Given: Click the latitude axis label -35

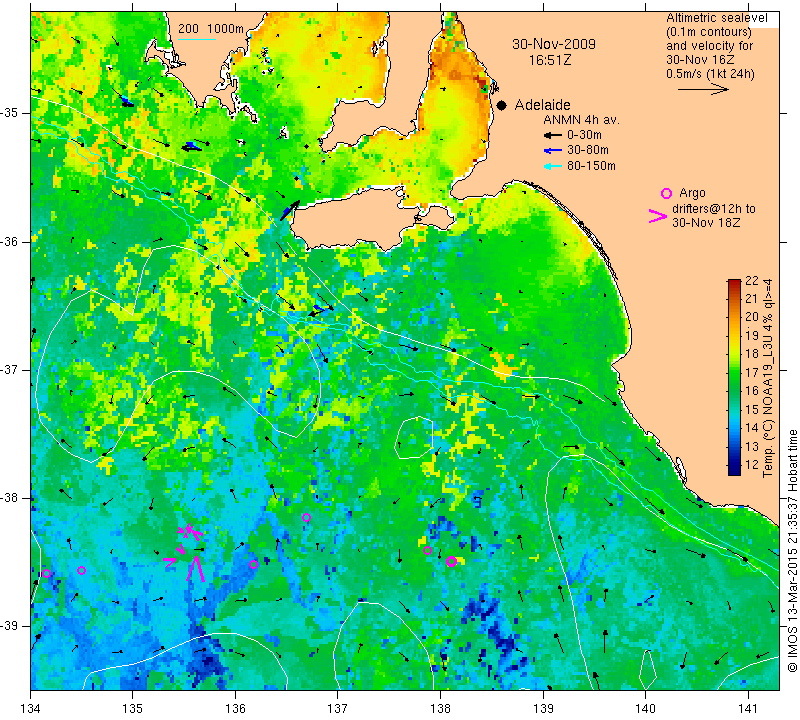Looking at the screenshot, I should 10,113.
